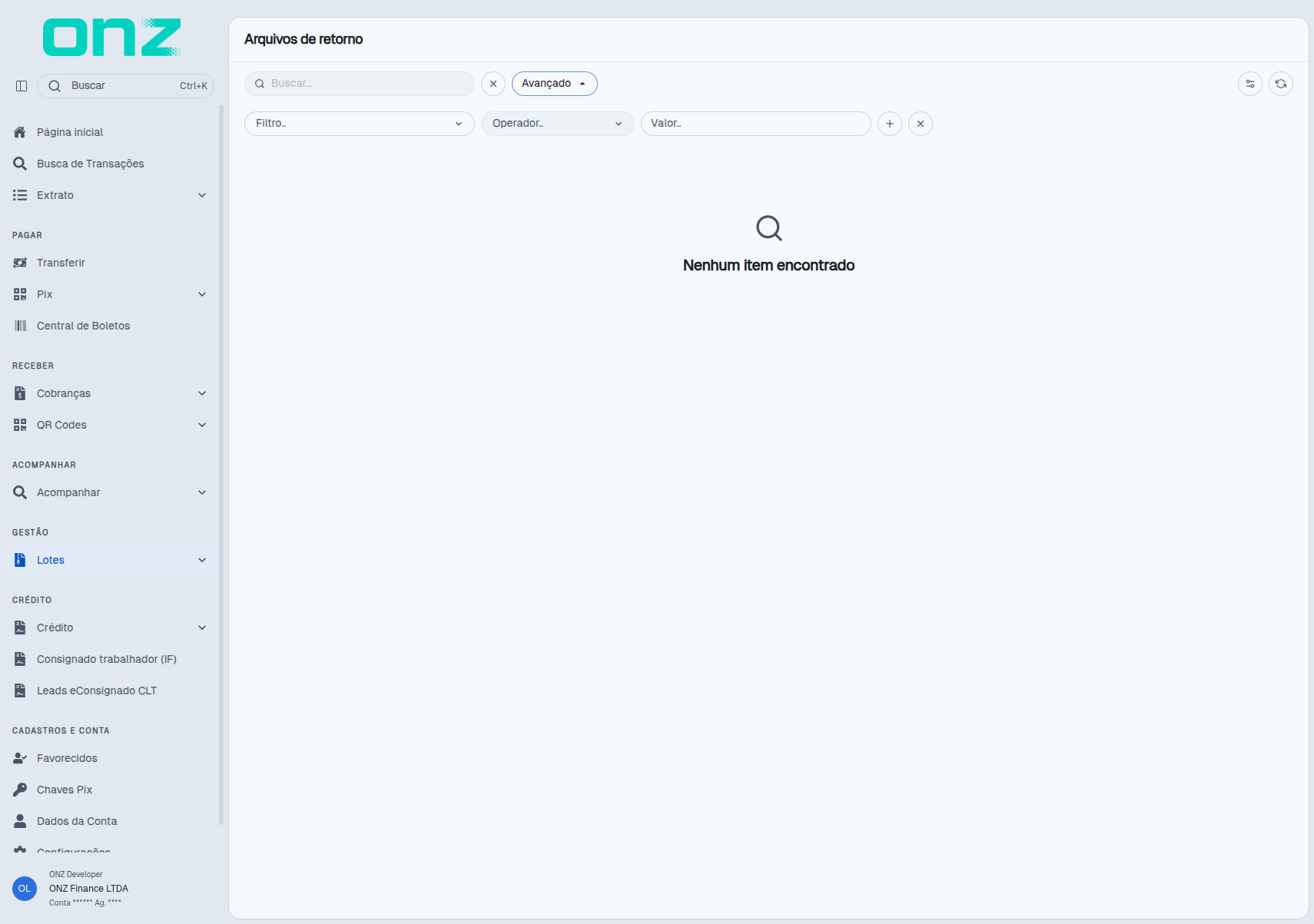Open the Operador dropdown
Image resolution: width=1314 pixels, height=924 pixels.
(558, 124)
